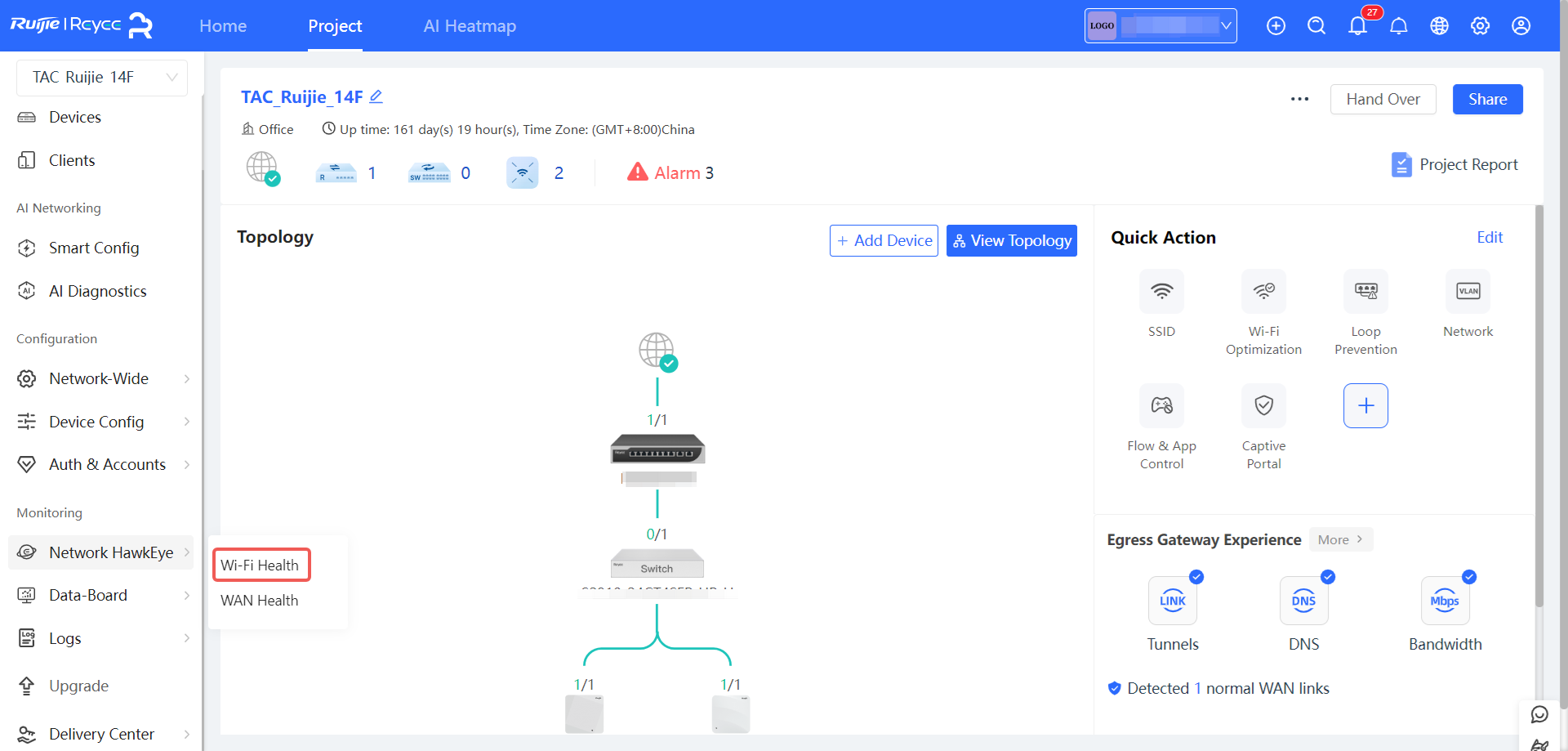Open Flow & App Control
The image size is (1568, 751).
point(1161,406)
